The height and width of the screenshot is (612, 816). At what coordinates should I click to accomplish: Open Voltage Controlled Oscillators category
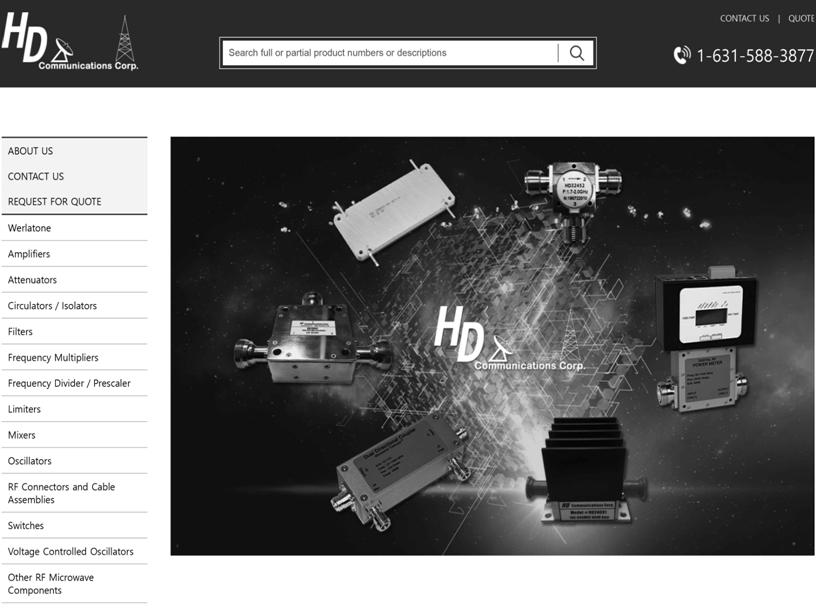click(74, 552)
